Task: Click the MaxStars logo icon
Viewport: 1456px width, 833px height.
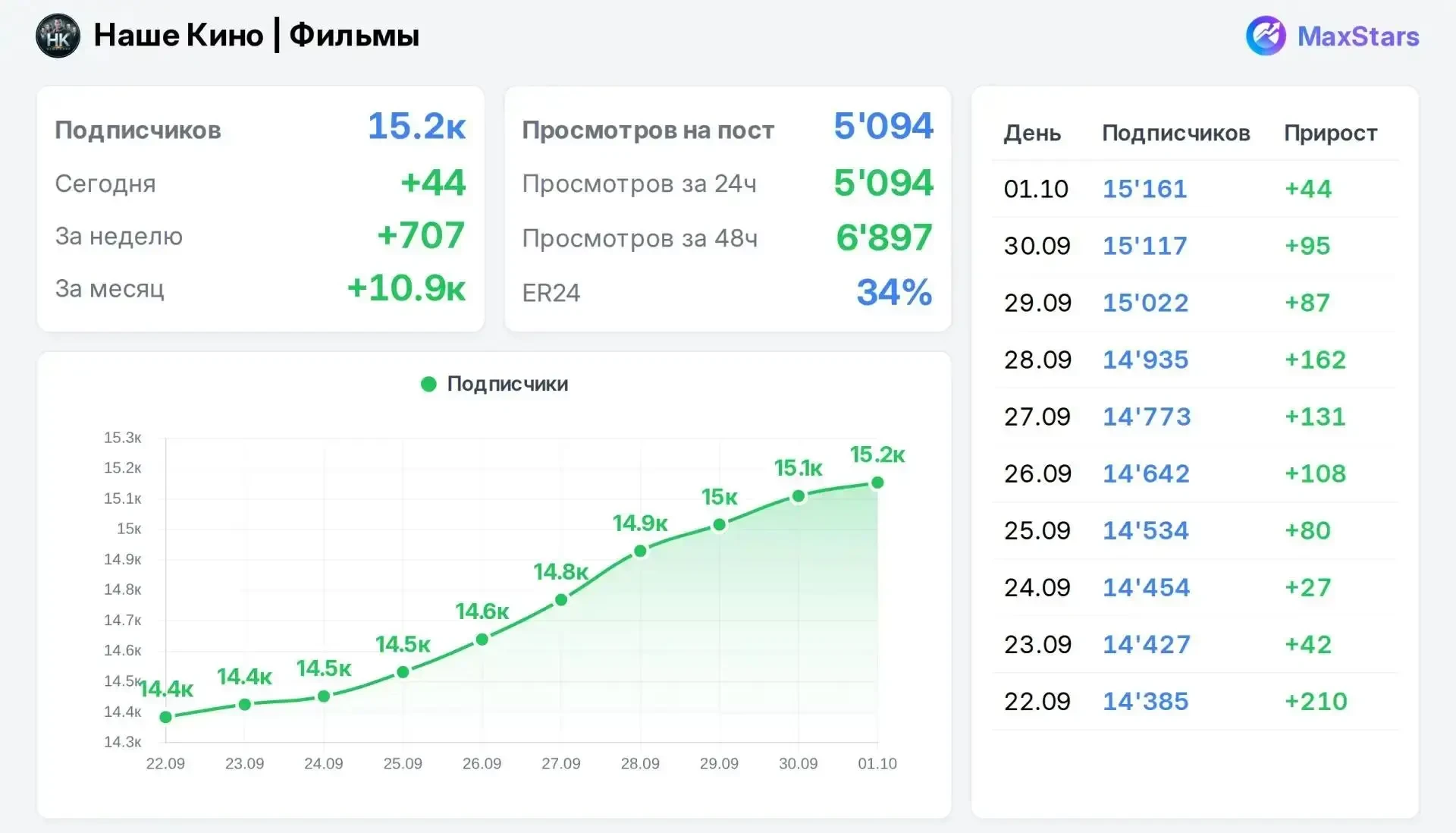Action: pyautogui.click(x=1266, y=36)
